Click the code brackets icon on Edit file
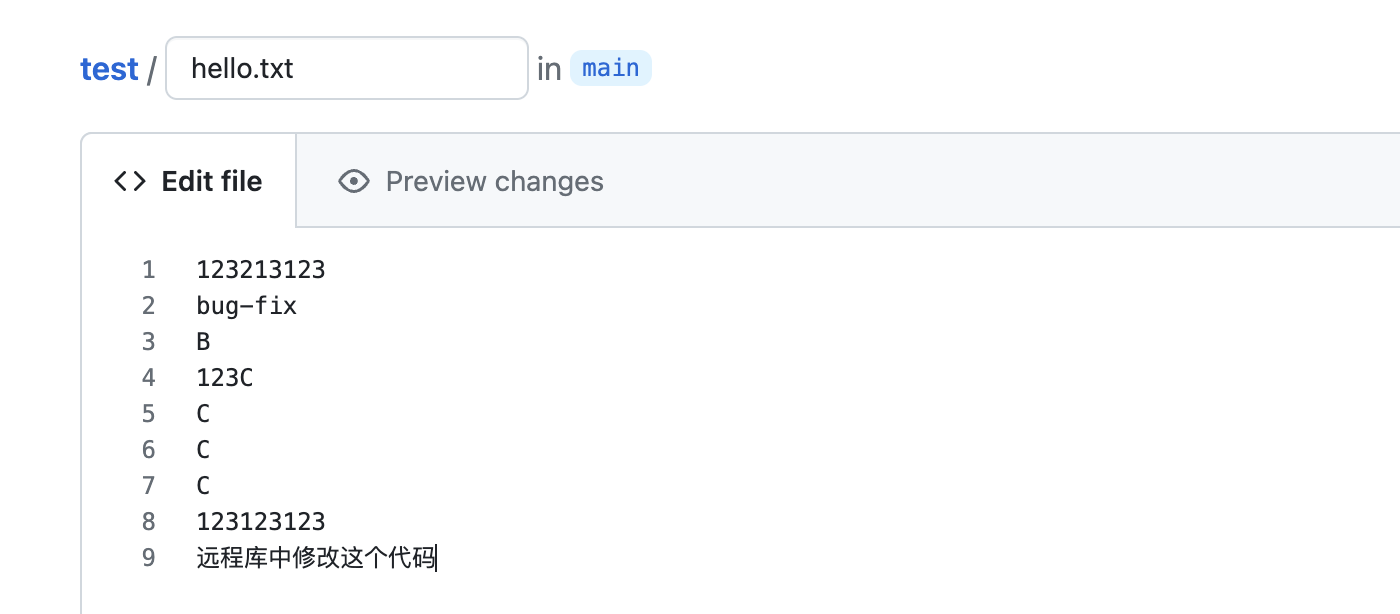This screenshot has width=1400, height=614. pyautogui.click(x=130, y=181)
